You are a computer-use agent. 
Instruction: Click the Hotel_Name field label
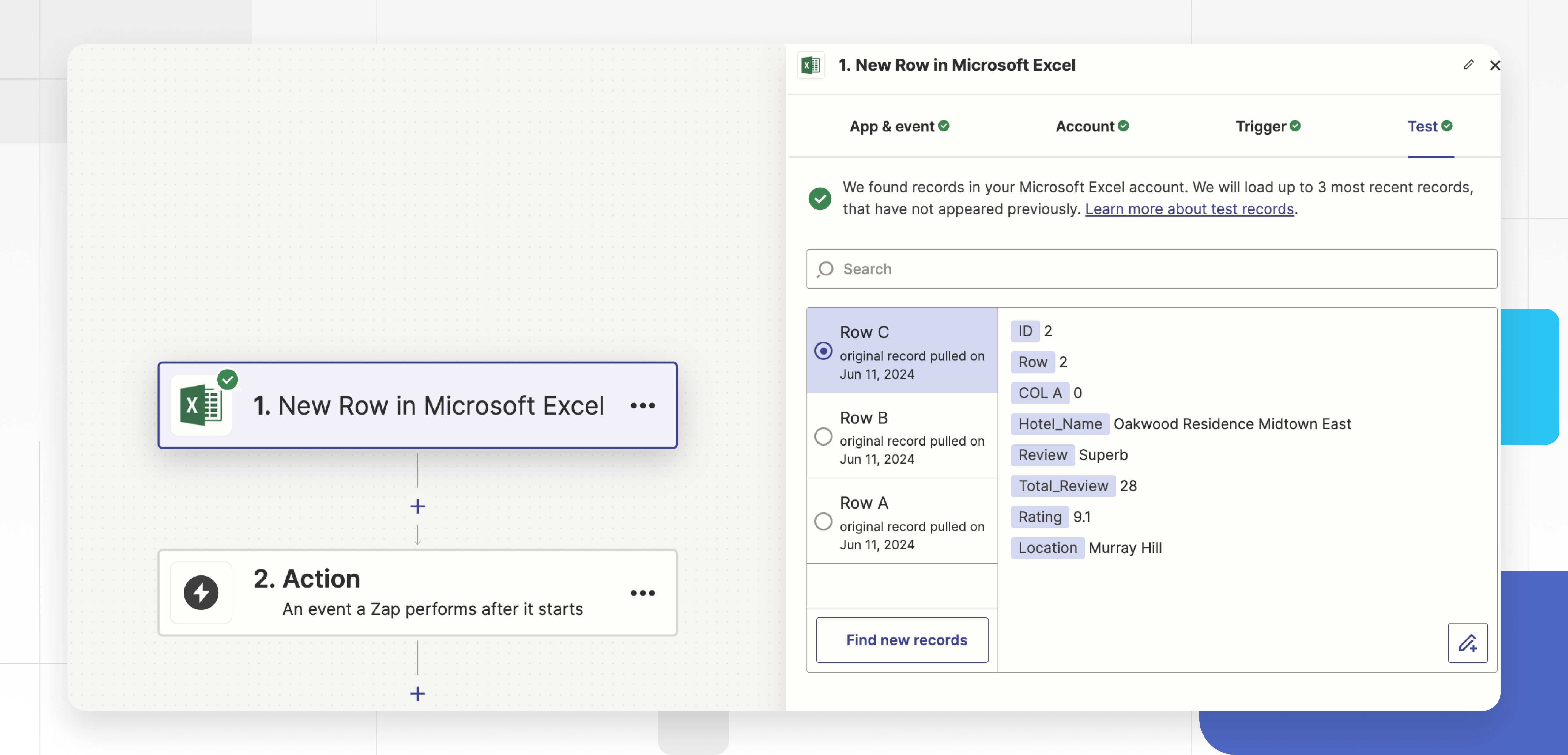(x=1060, y=424)
